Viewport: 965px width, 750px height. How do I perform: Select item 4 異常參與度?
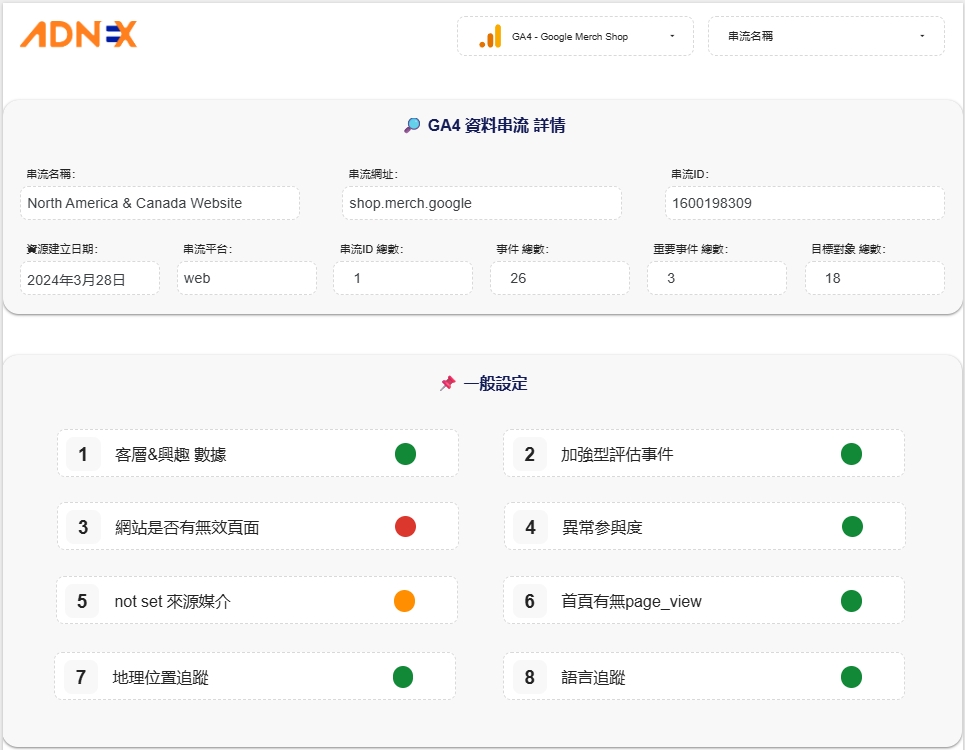click(x=703, y=527)
